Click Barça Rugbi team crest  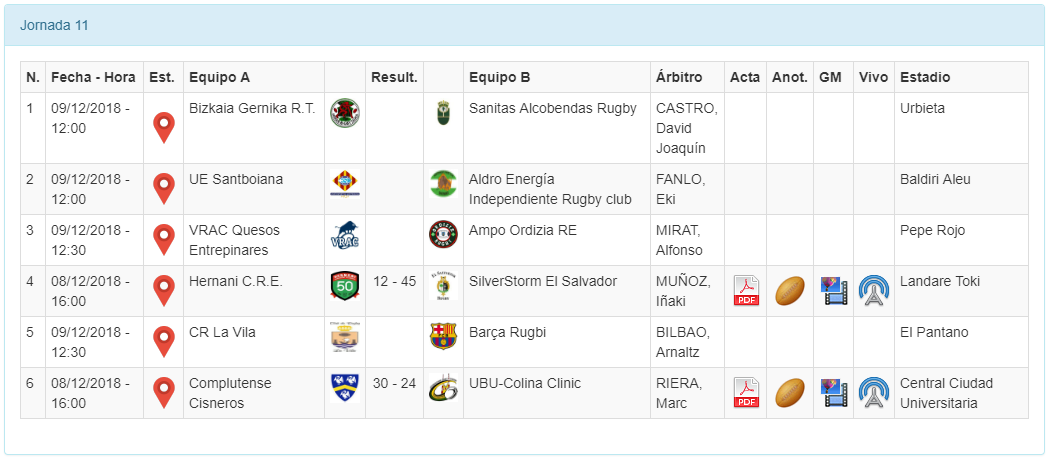coord(443,336)
